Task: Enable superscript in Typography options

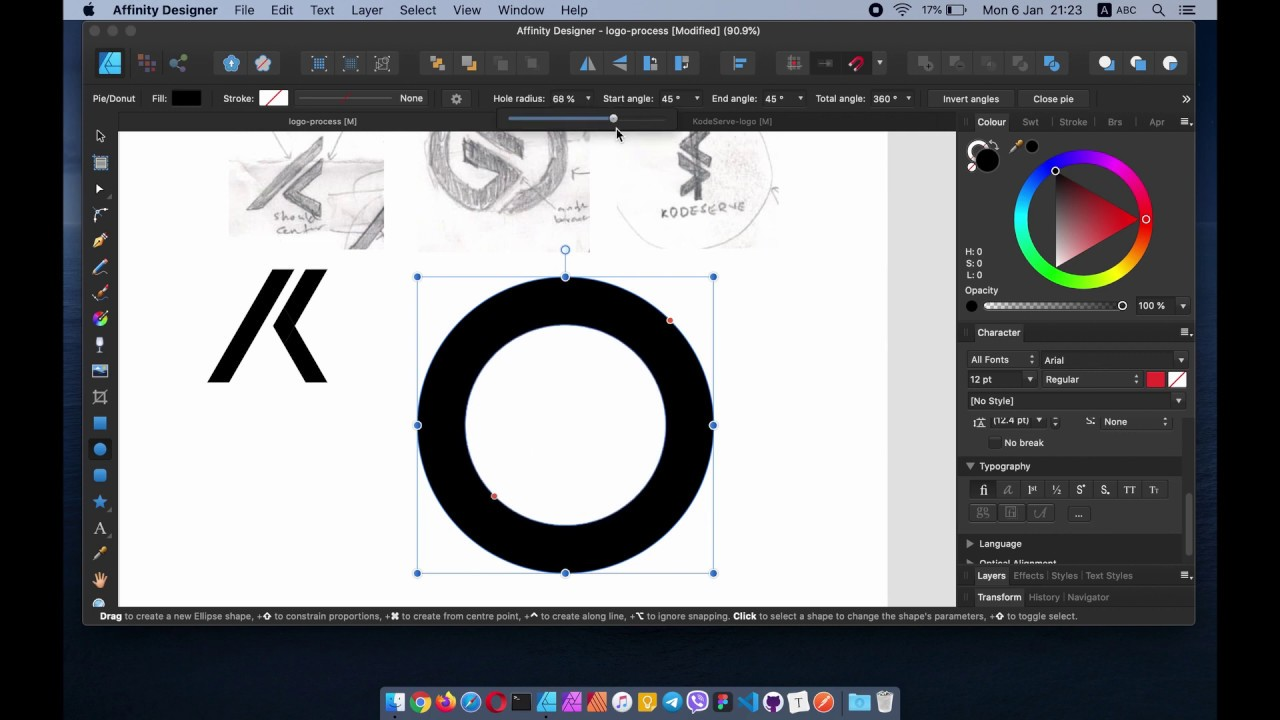Action: click(1080, 490)
